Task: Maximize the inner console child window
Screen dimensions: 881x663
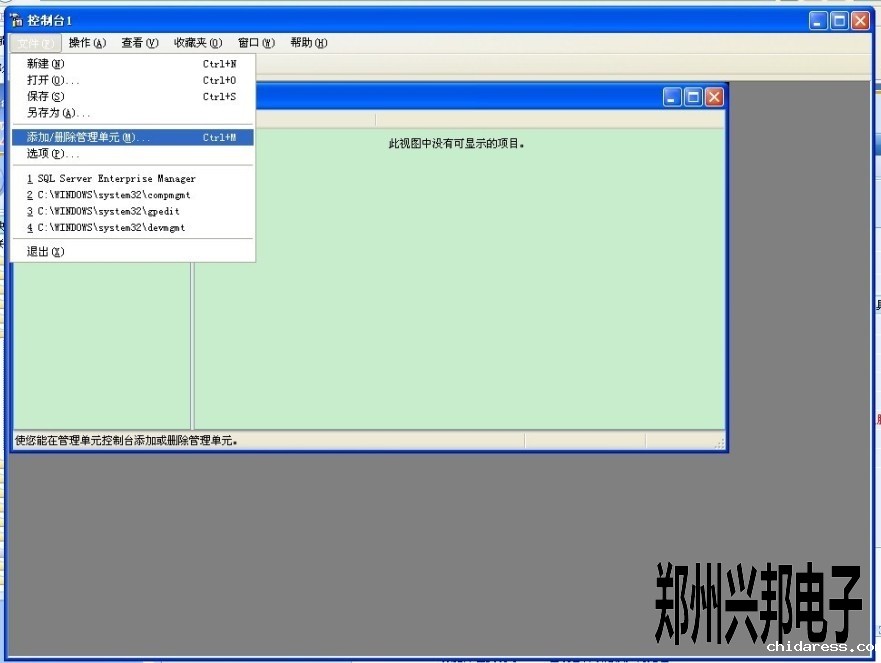Action: [x=693, y=97]
